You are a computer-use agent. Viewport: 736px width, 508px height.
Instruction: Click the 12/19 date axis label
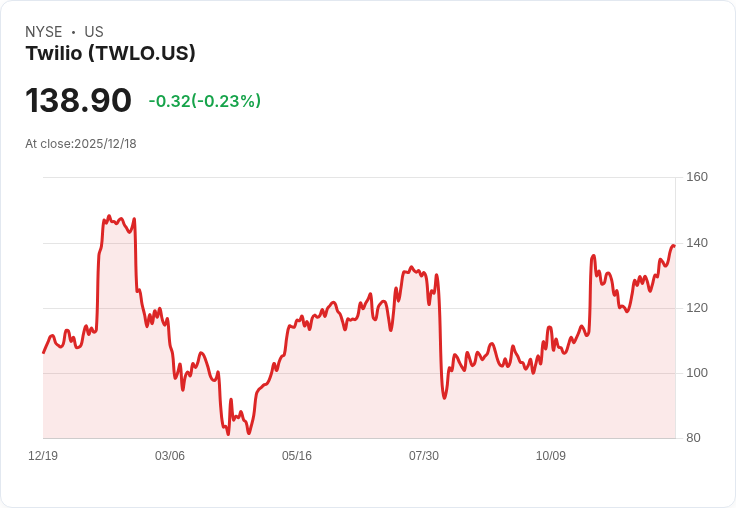tap(43, 455)
